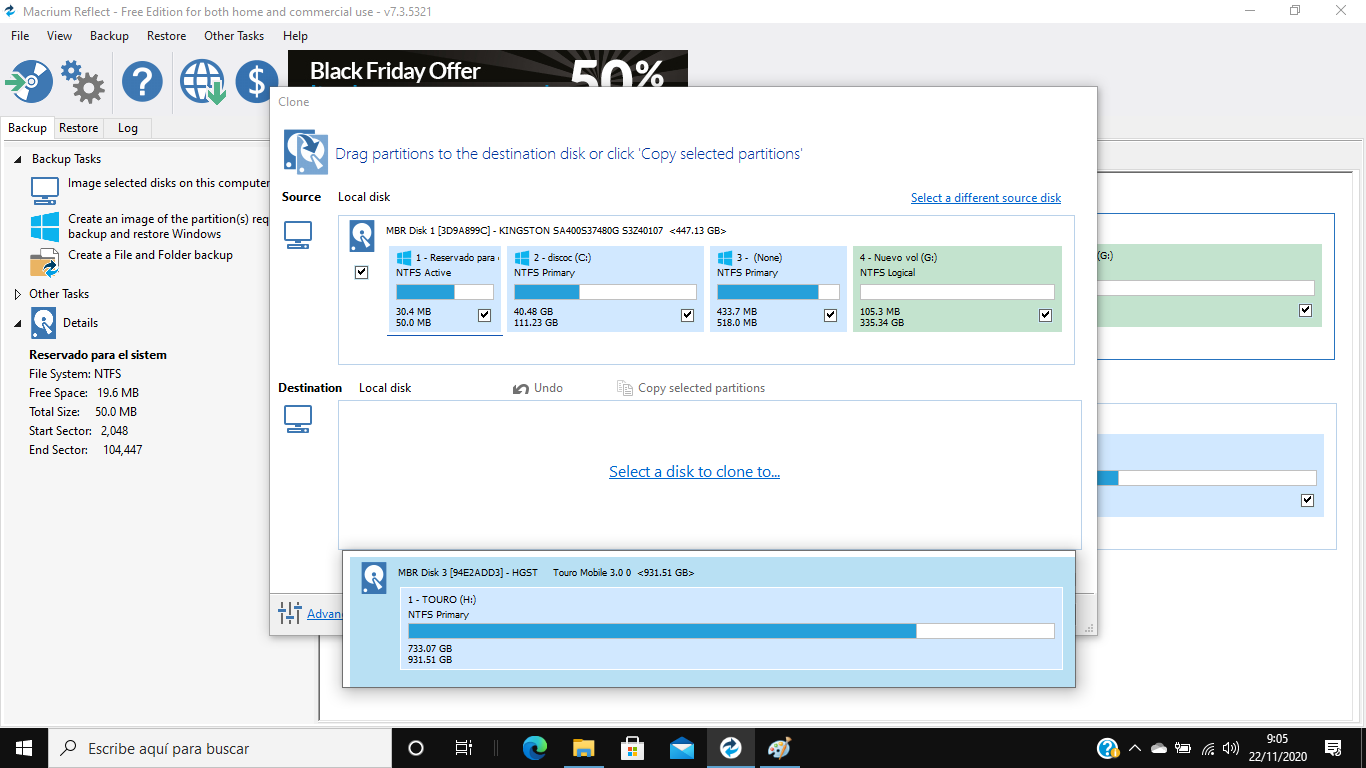
Task: Switch to the Log tab
Action: [x=127, y=128]
